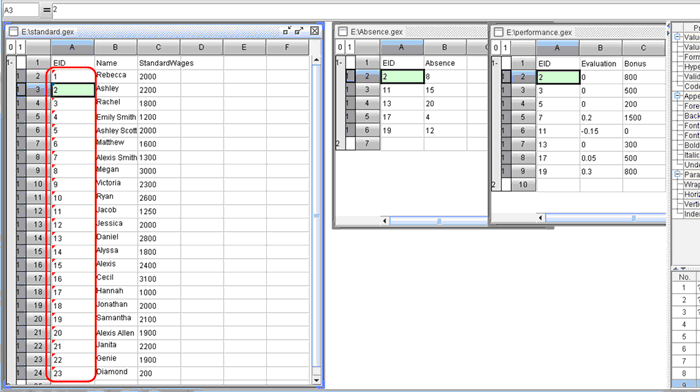
Task: Show level 0 in Absence.gex
Action: (x=340, y=47)
